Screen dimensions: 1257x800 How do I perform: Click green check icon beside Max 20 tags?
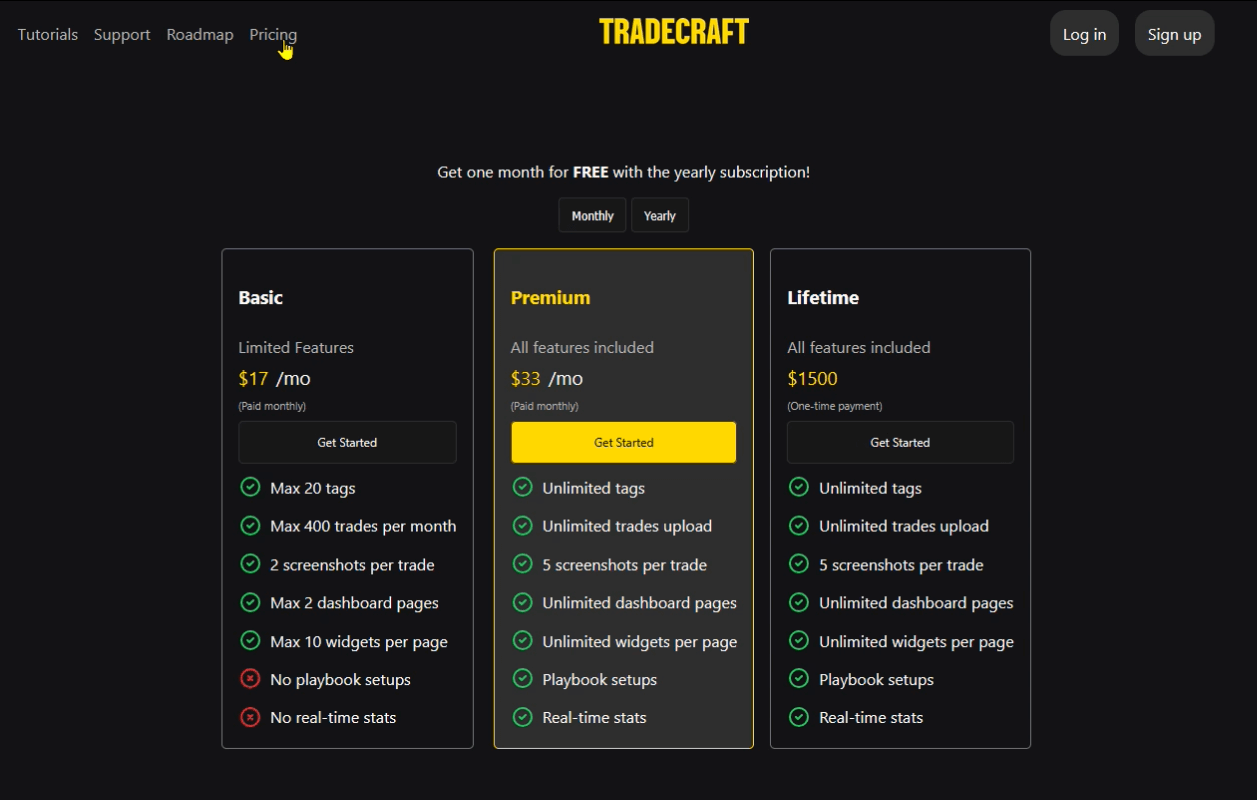[250, 487]
